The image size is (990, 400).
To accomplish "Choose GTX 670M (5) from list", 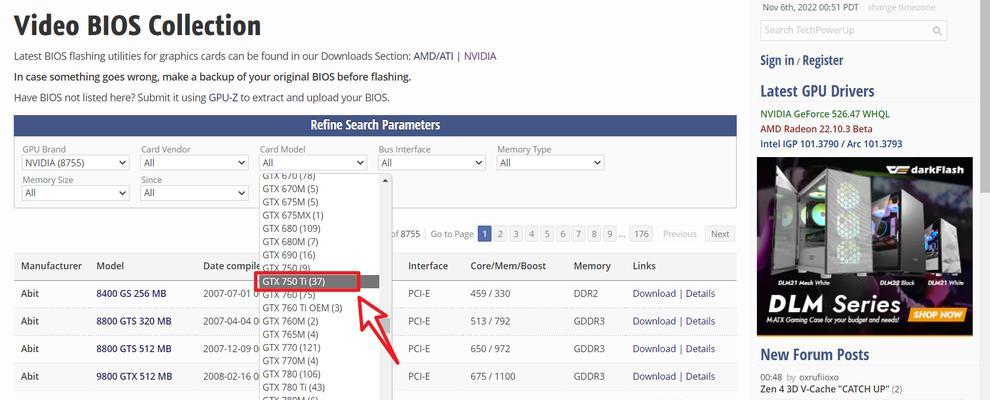I will pyautogui.click(x=319, y=189).
